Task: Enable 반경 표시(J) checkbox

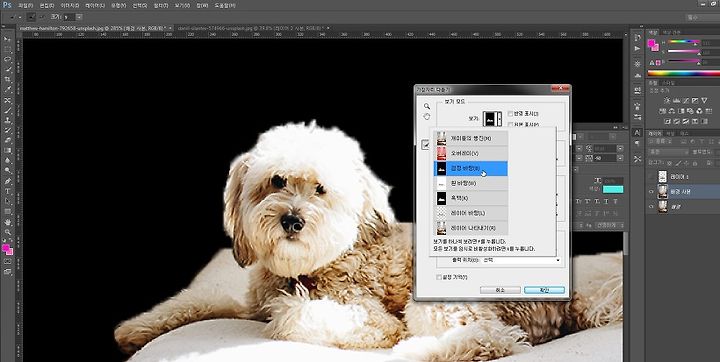Action: click(x=510, y=113)
